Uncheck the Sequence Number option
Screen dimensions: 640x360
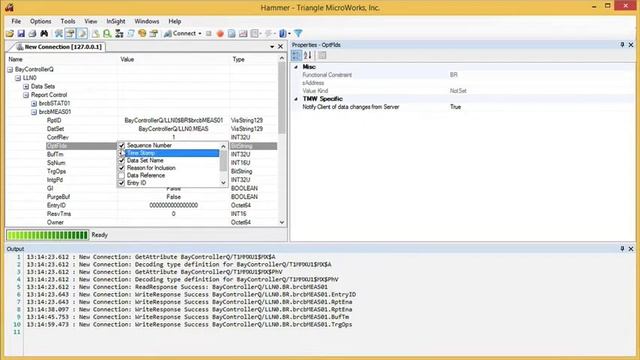[x=121, y=145]
